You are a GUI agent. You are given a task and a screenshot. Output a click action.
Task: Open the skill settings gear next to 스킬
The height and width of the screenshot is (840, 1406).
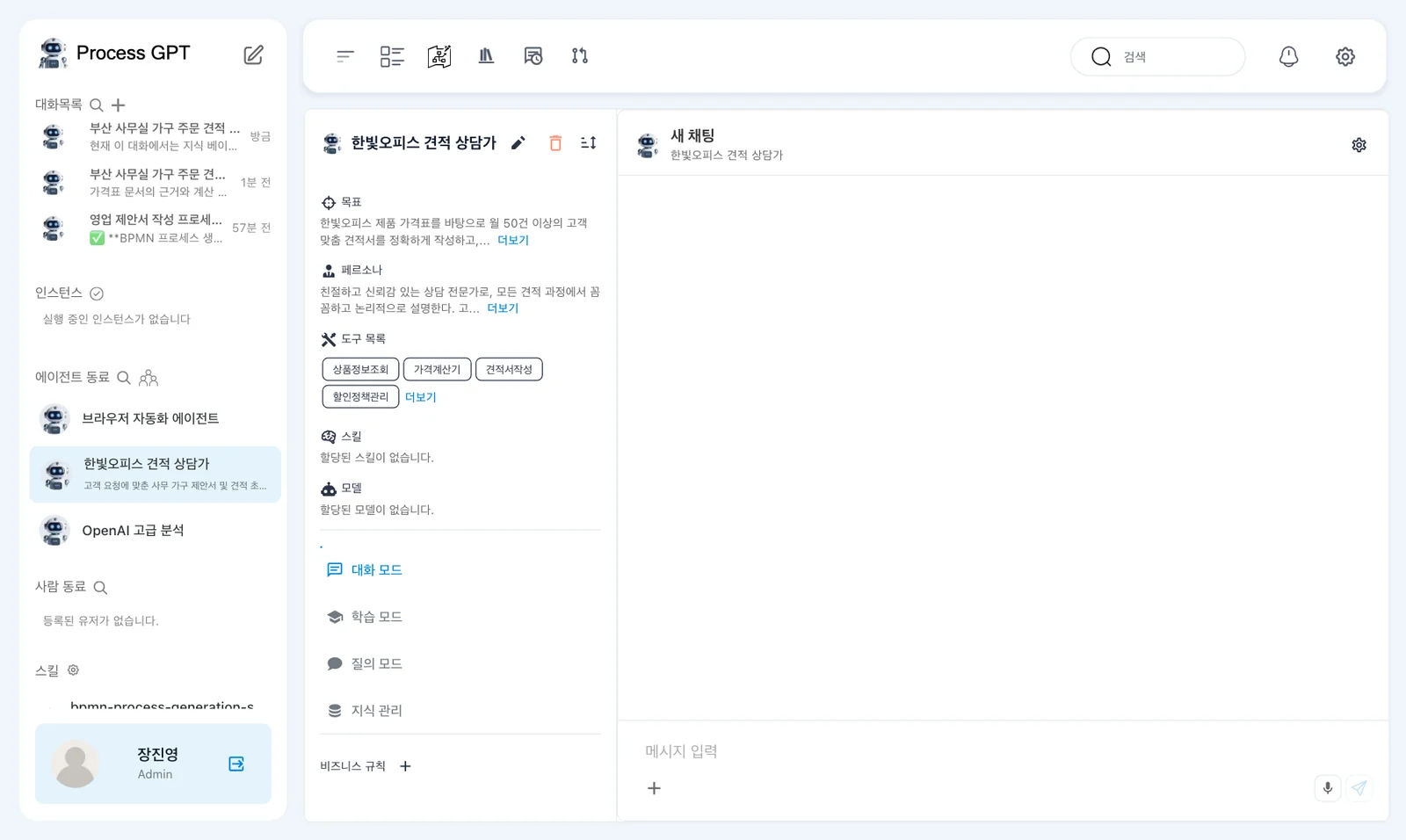(x=74, y=670)
